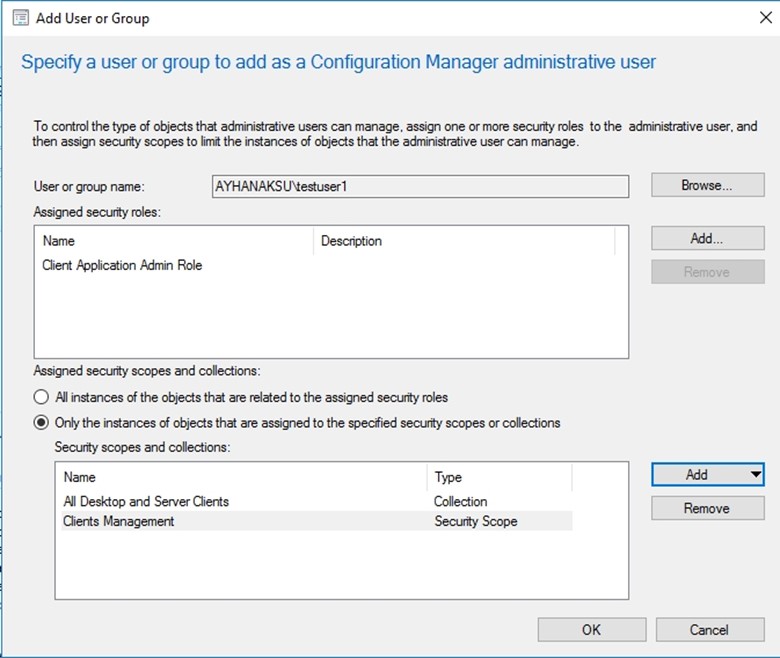Select the Clients Management scope row
This screenshot has width=780, height=658.
pos(317,521)
